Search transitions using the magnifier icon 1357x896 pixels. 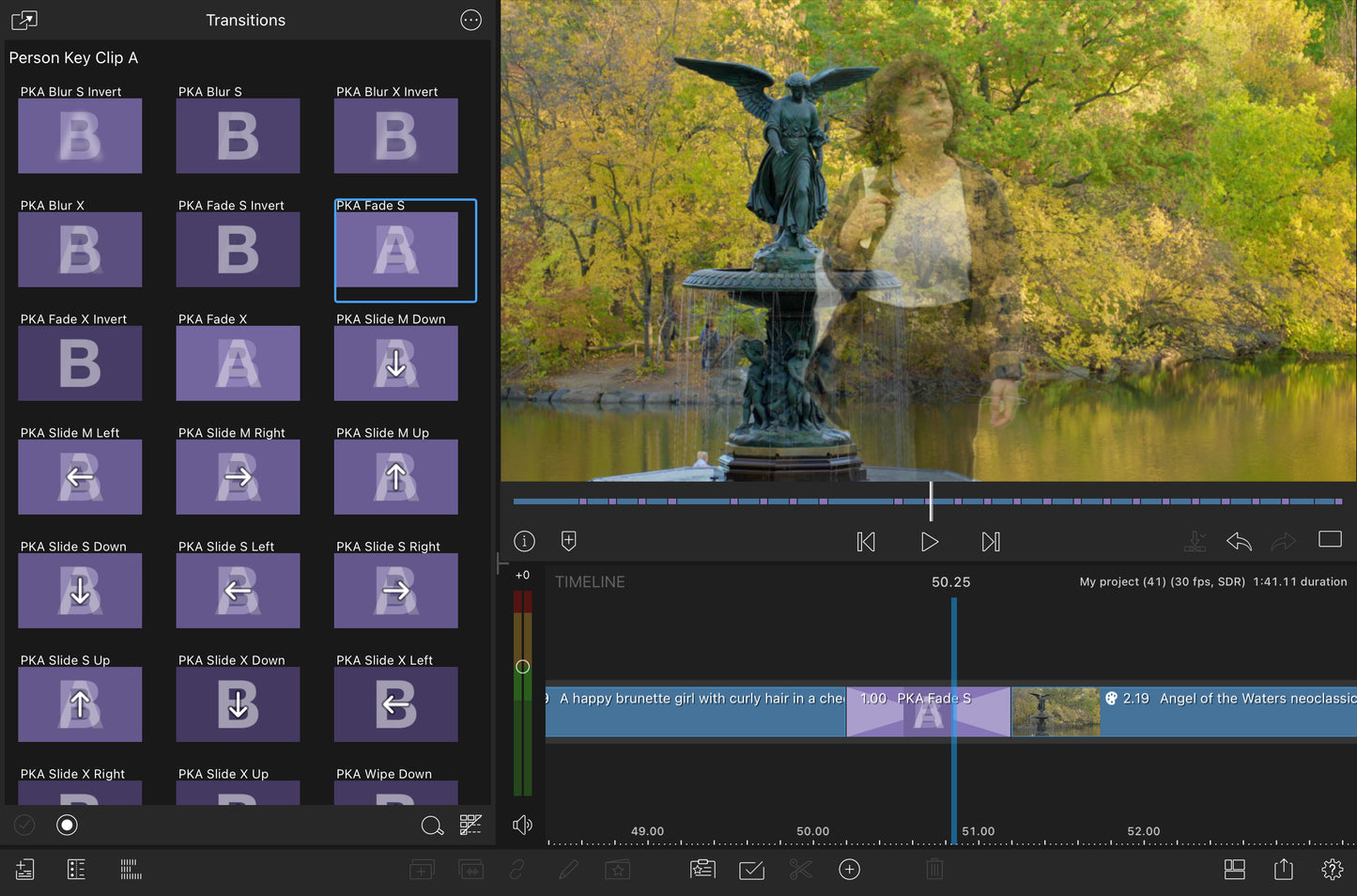pyautogui.click(x=432, y=826)
